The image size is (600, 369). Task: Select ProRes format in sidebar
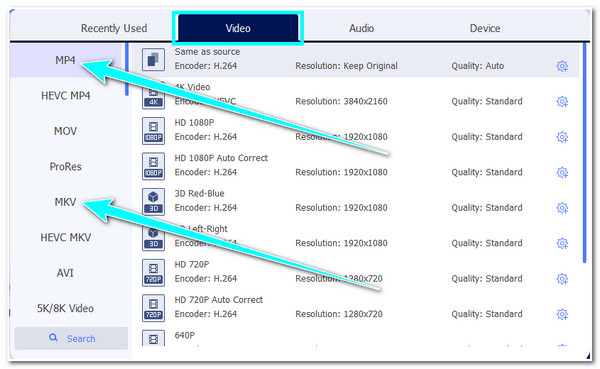tap(65, 167)
